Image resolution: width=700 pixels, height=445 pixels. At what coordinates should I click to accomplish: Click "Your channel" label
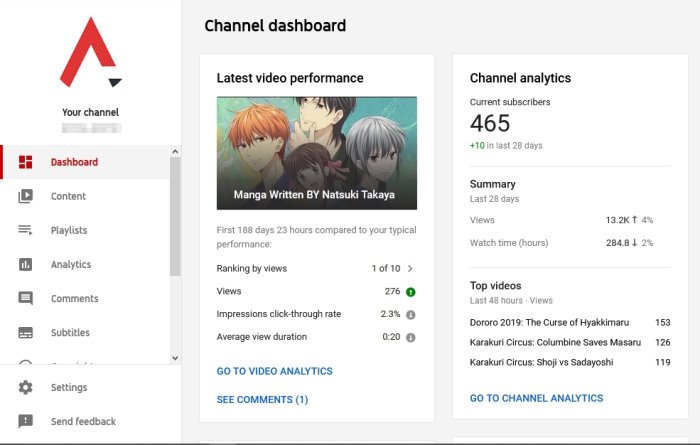click(x=91, y=112)
